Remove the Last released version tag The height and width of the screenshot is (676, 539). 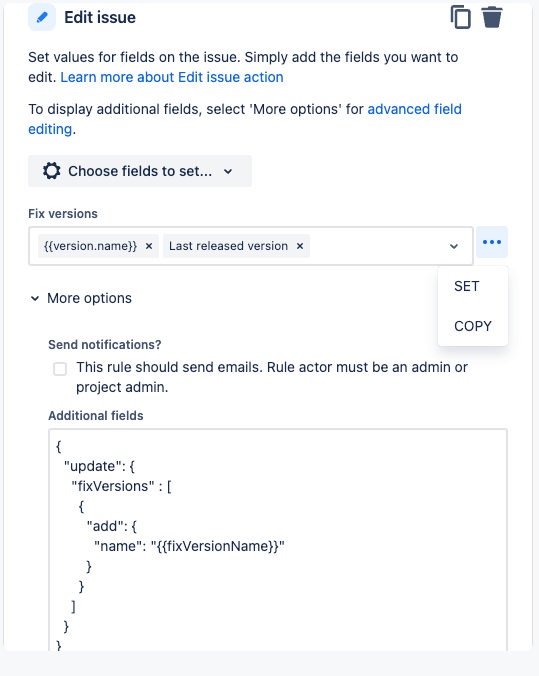(300, 246)
